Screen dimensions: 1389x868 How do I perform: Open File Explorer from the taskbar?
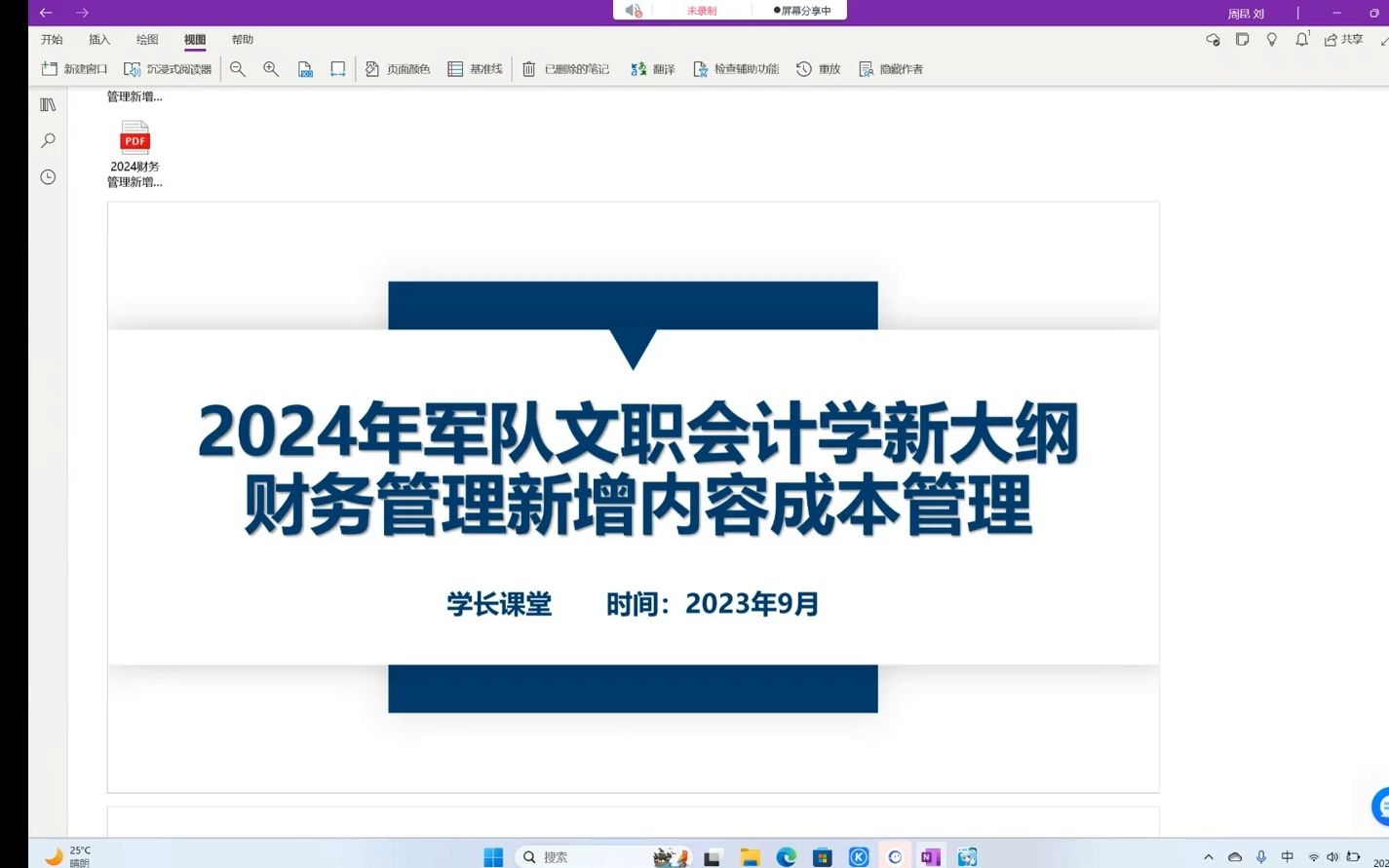(750, 857)
